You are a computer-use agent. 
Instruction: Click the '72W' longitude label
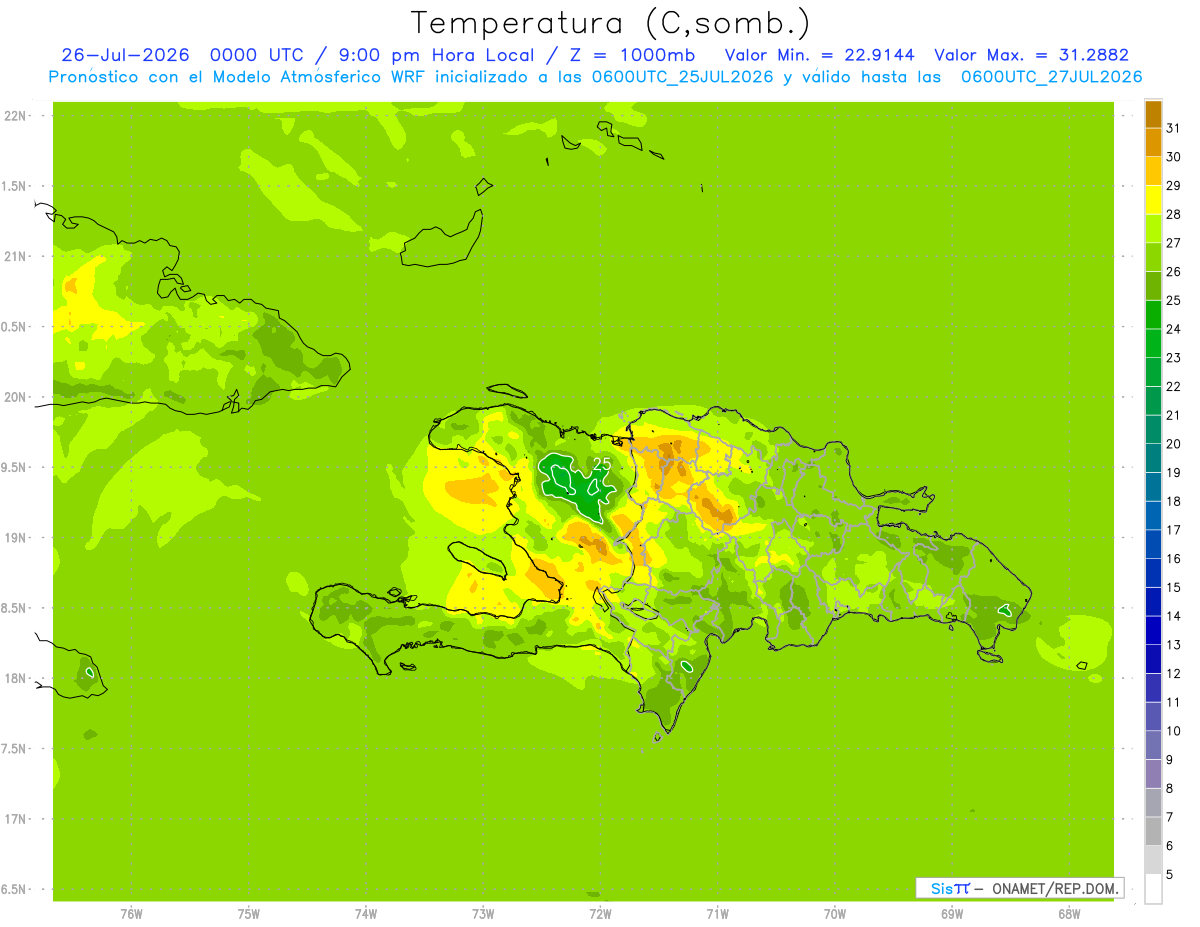coord(600,913)
